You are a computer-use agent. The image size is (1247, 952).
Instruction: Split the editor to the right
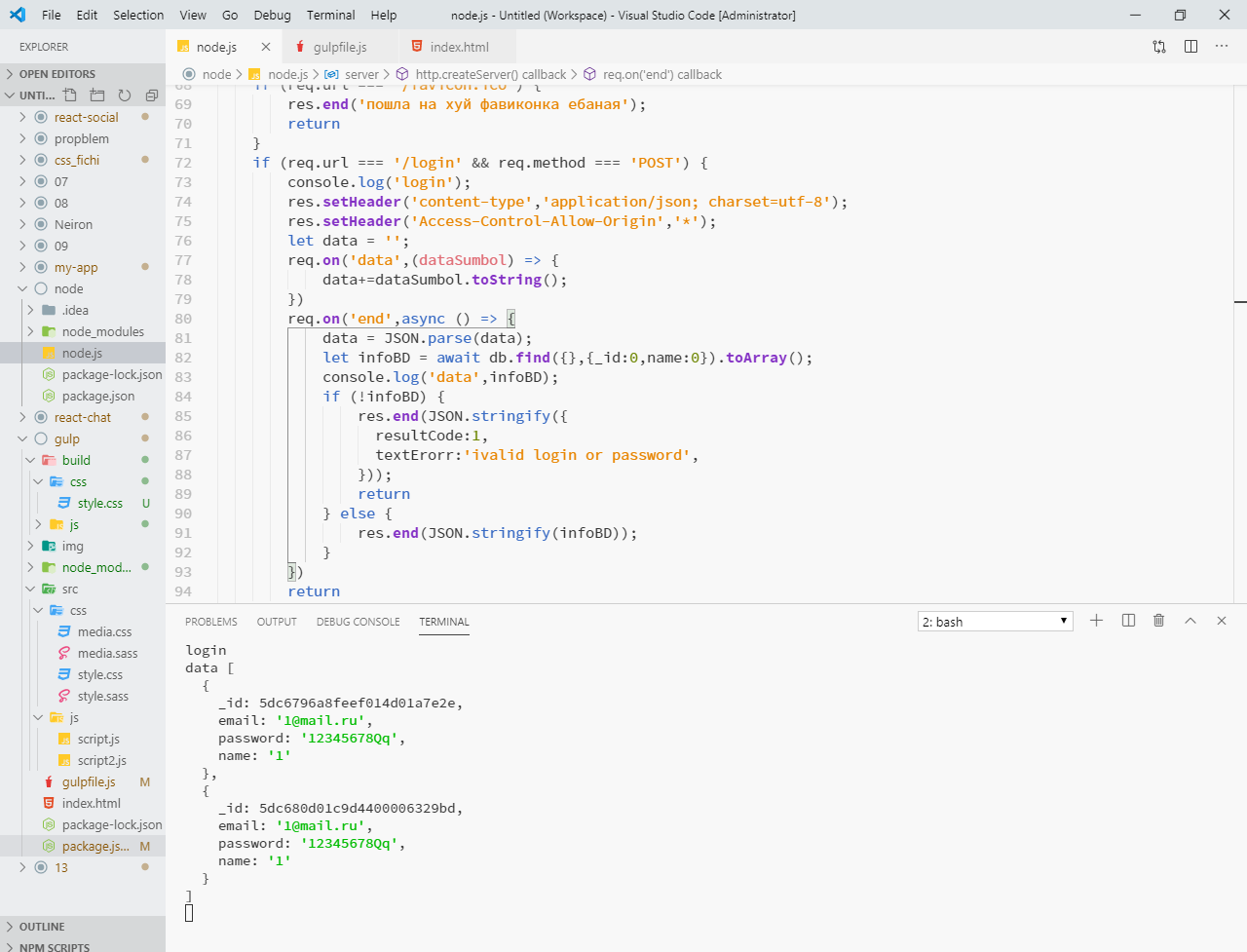(1190, 47)
